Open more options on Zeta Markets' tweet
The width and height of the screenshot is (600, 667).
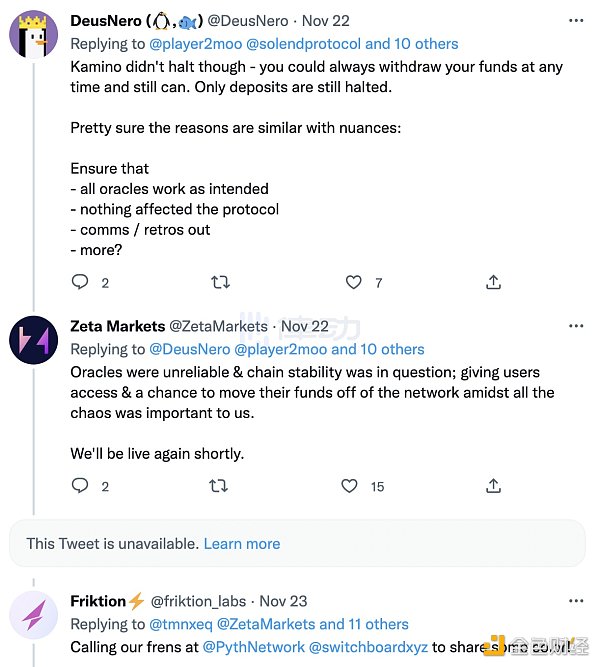coord(575,326)
